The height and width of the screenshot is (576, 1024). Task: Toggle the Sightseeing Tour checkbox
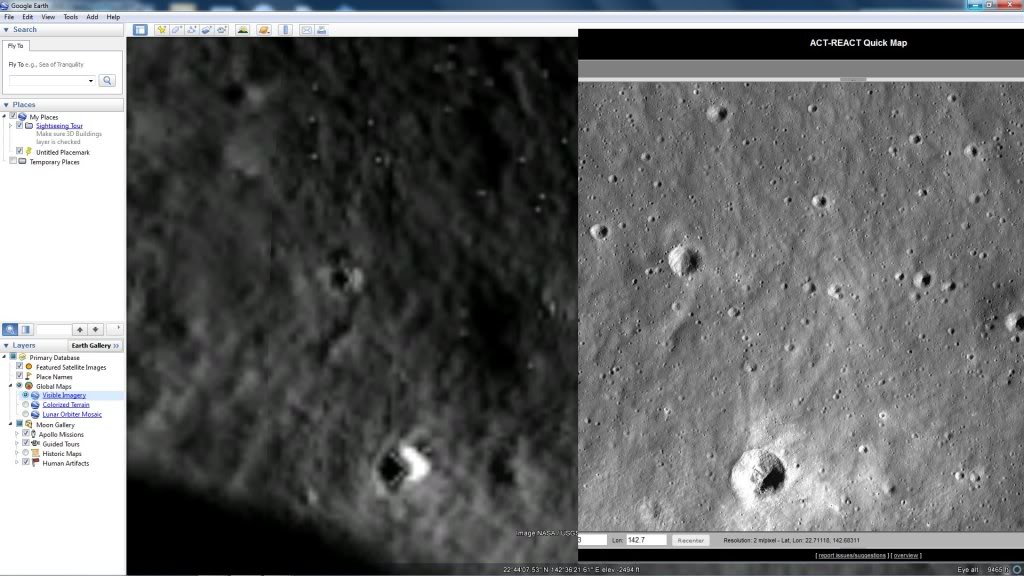tap(20, 125)
